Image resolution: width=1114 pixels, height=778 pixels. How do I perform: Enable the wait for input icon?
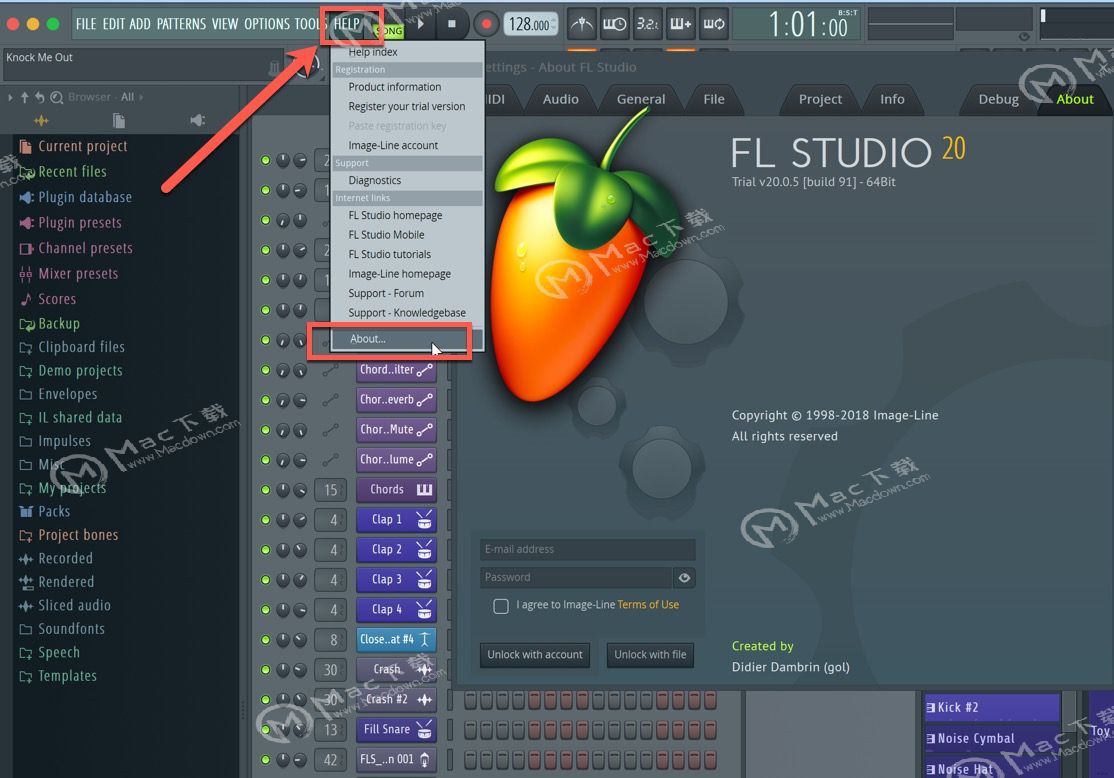click(x=615, y=24)
